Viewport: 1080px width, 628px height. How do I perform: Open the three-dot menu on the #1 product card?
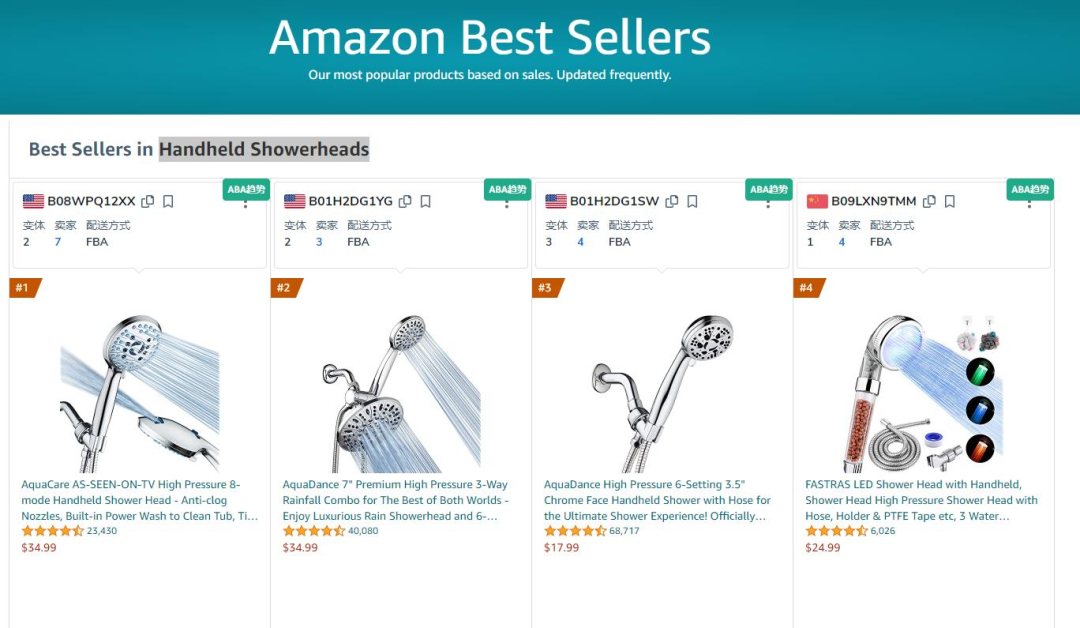point(245,205)
